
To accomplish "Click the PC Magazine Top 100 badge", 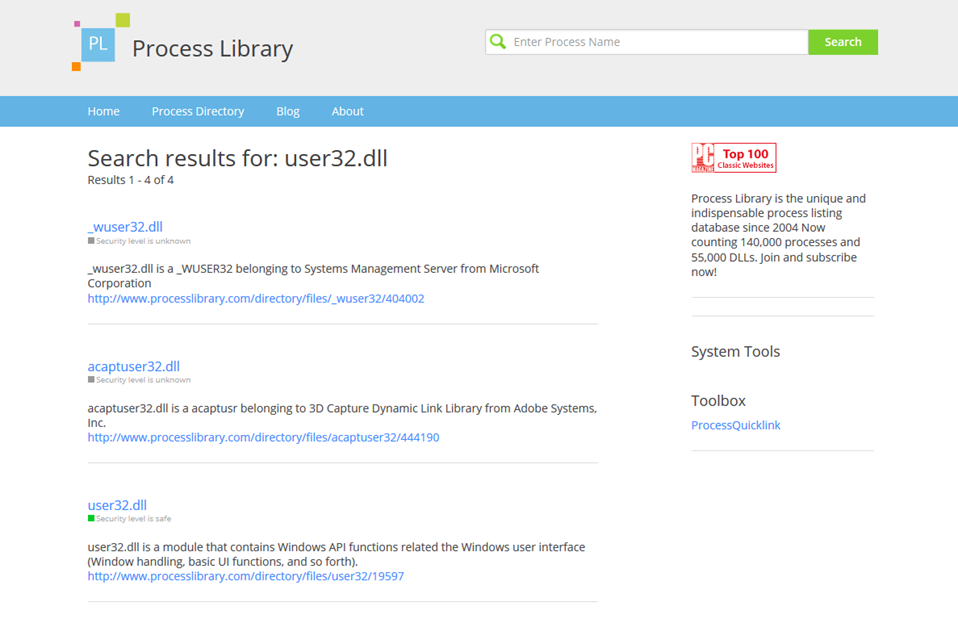I will pos(734,158).
